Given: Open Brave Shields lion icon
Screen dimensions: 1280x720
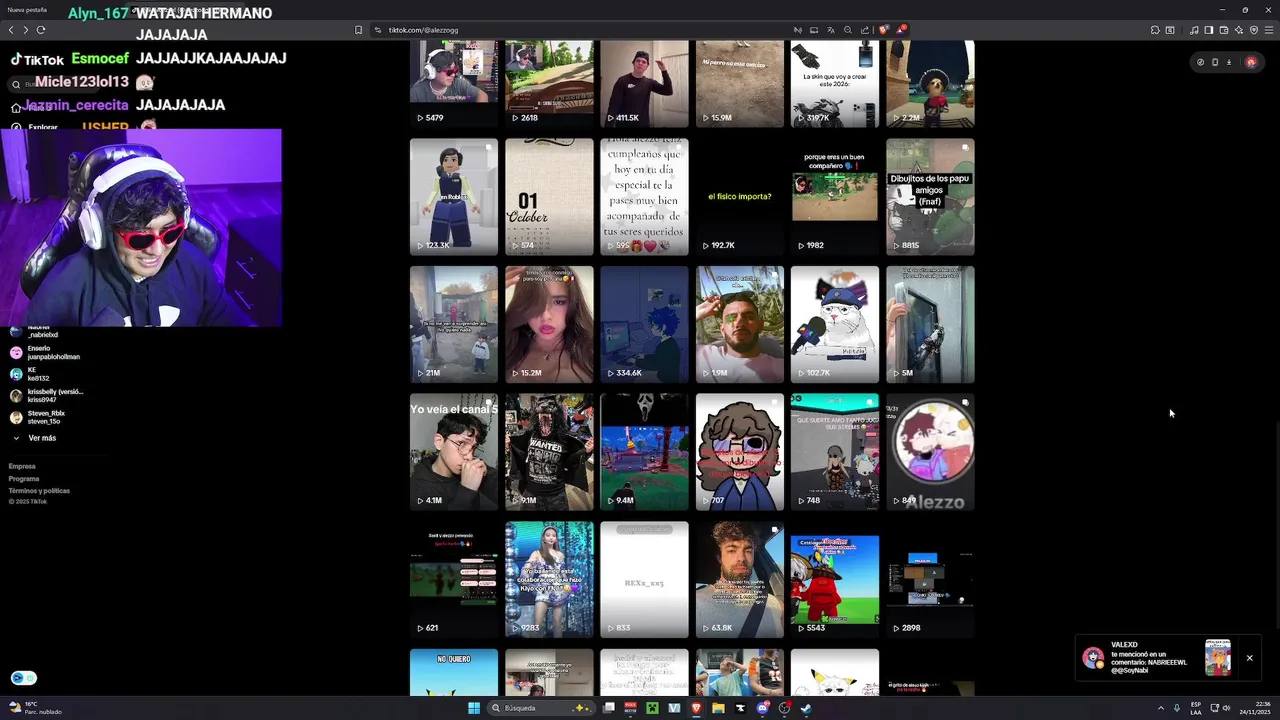Looking at the screenshot, I should [883, 30].
